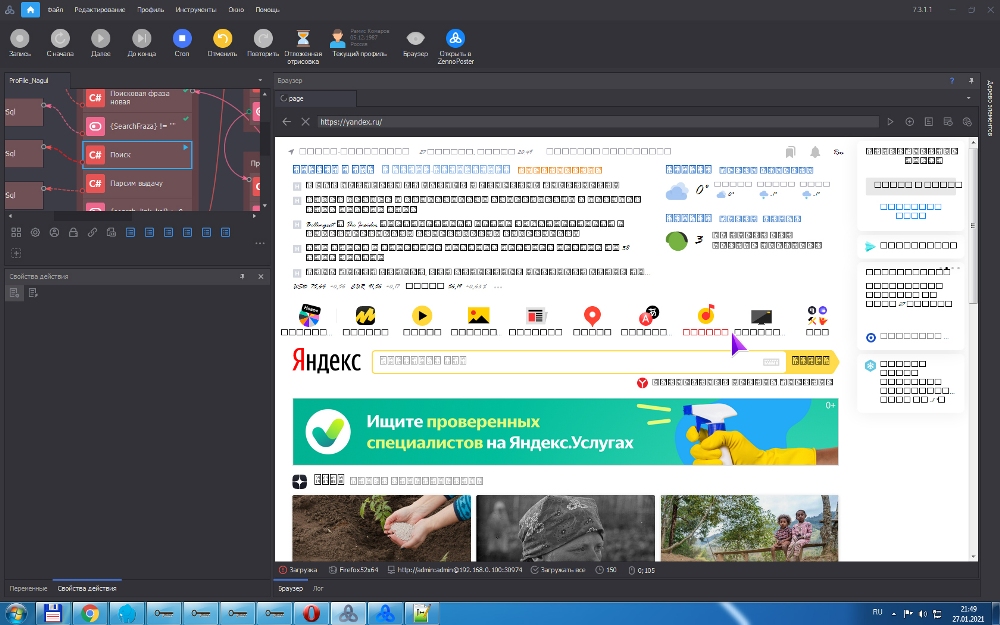Pin the Браузер panel

[971, 80]
